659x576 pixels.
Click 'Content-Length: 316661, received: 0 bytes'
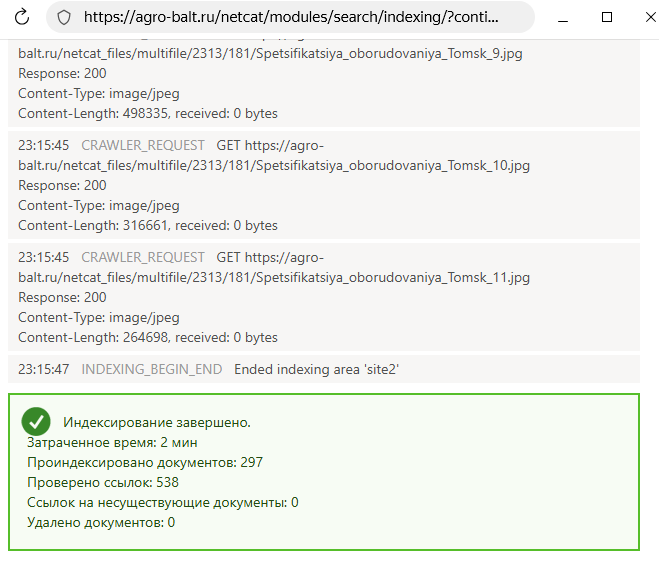148,226
